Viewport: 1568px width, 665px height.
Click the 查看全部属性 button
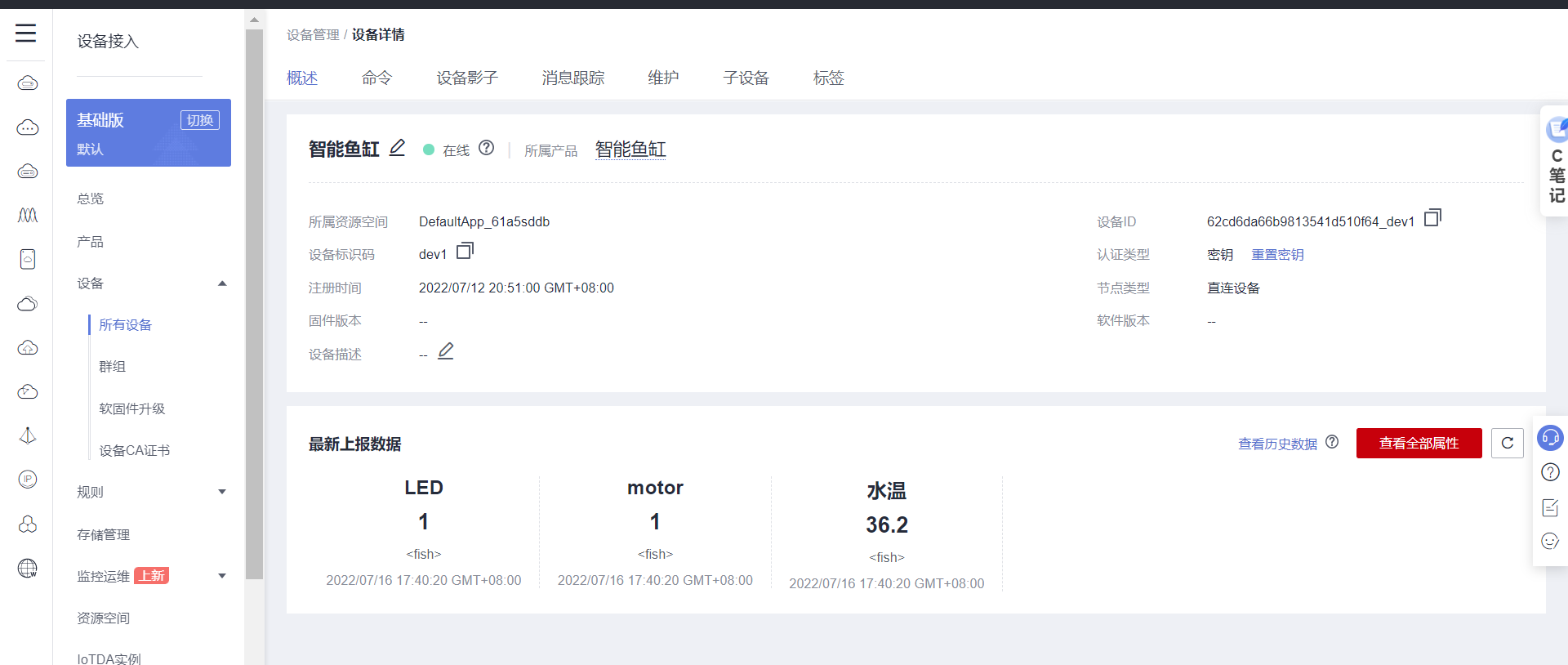[x=1419, y=443]
